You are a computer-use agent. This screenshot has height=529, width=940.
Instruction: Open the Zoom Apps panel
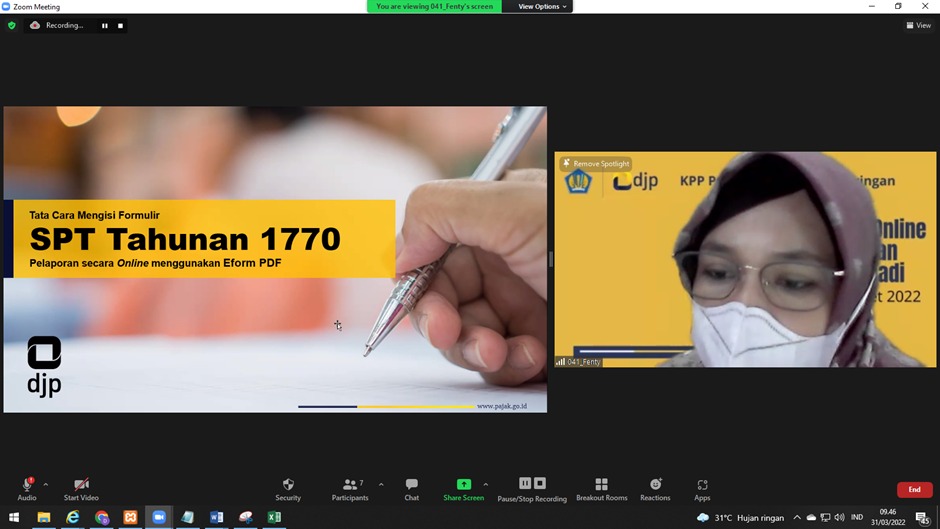pyautogui.click(x=702, y=488)
